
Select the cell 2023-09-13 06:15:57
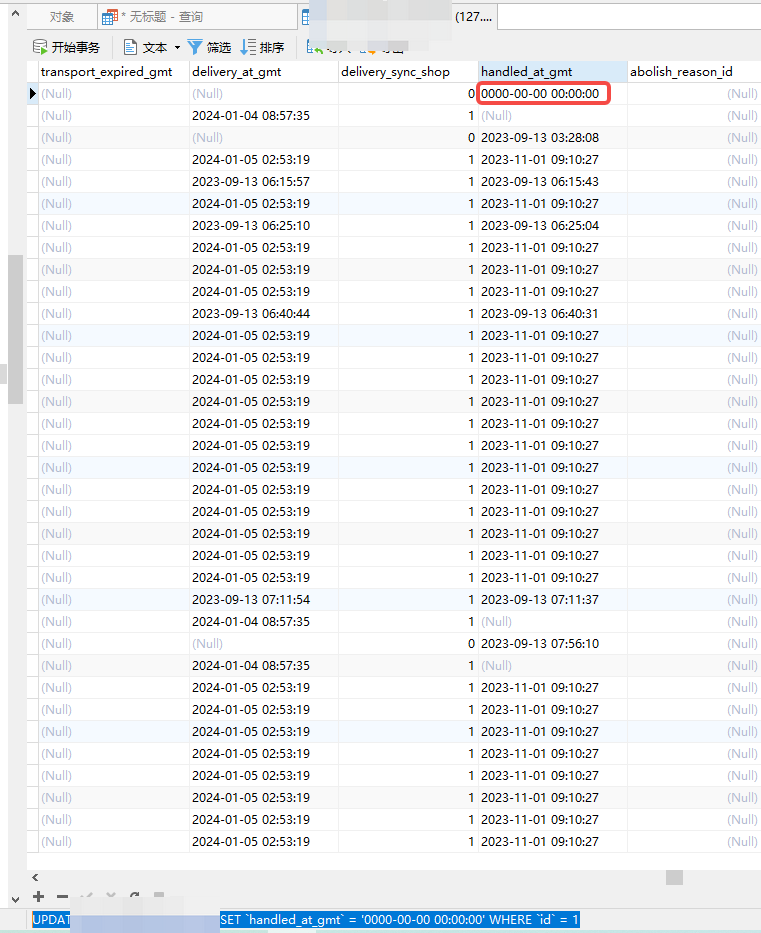(x=264, y=181)
